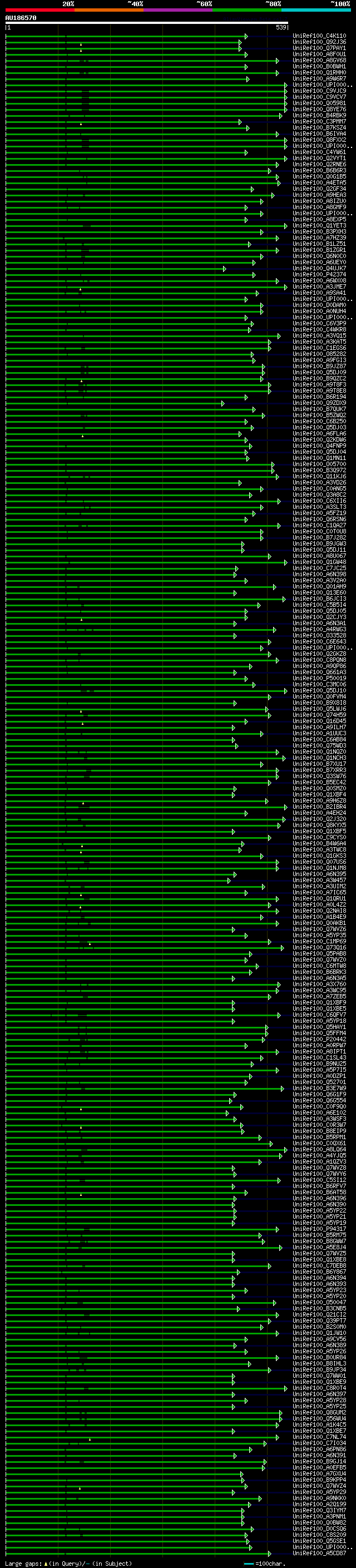Select the UniRef100_B9GJ14 label
This screenshot has width=356, height=1568.
click(319, 1462)
